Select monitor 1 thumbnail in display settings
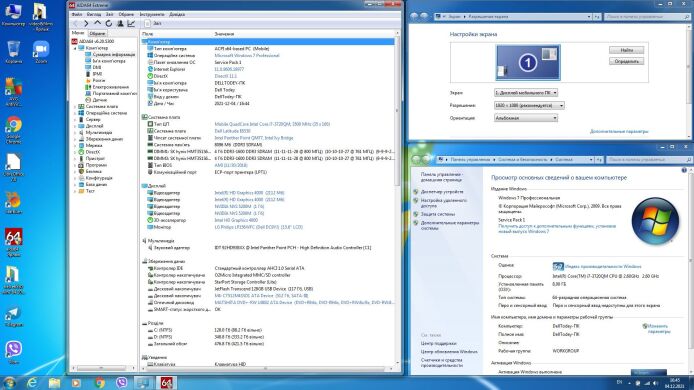Image resolution: width=694 pixels, height=390 pixels. [528, 62]
